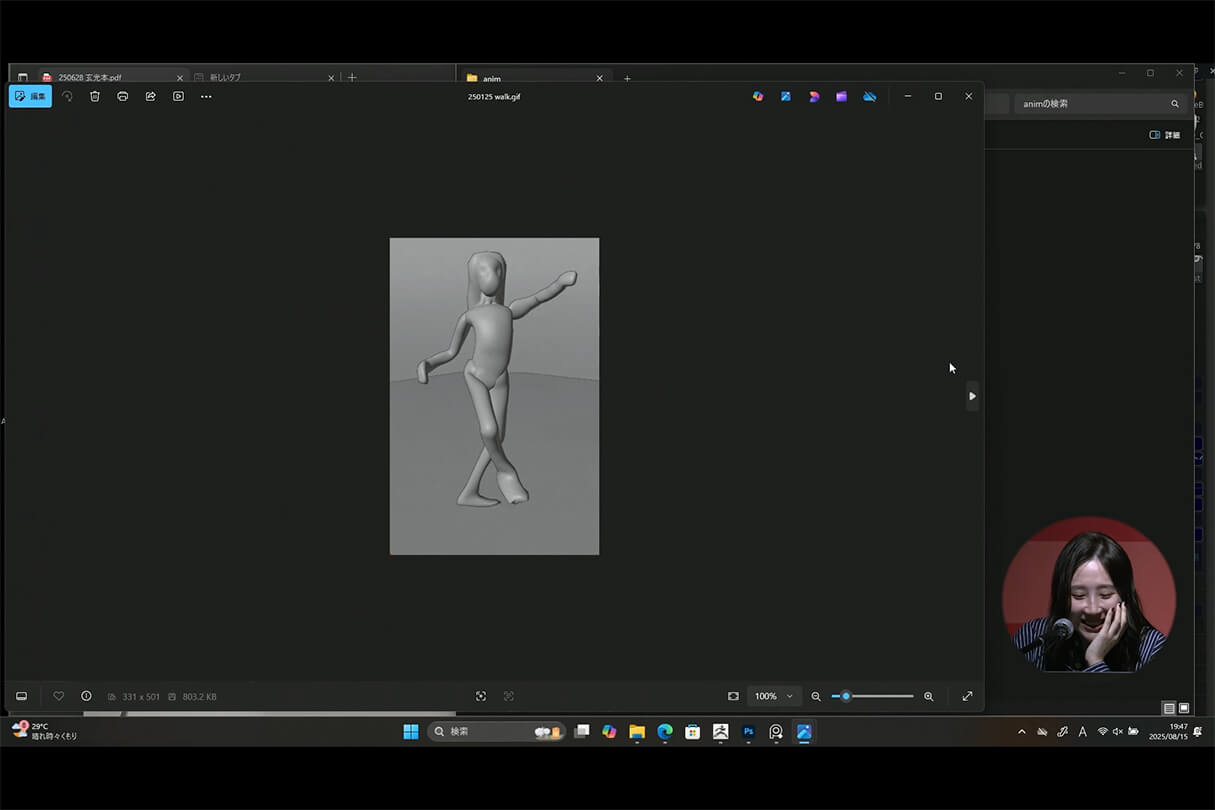Delete the image with the trash icon

tap(95, 96)
